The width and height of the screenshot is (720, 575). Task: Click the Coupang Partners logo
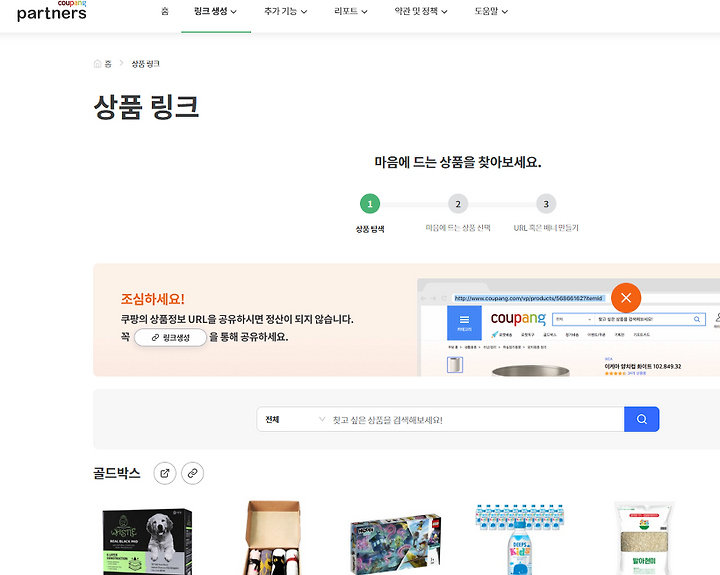[51, 11]
